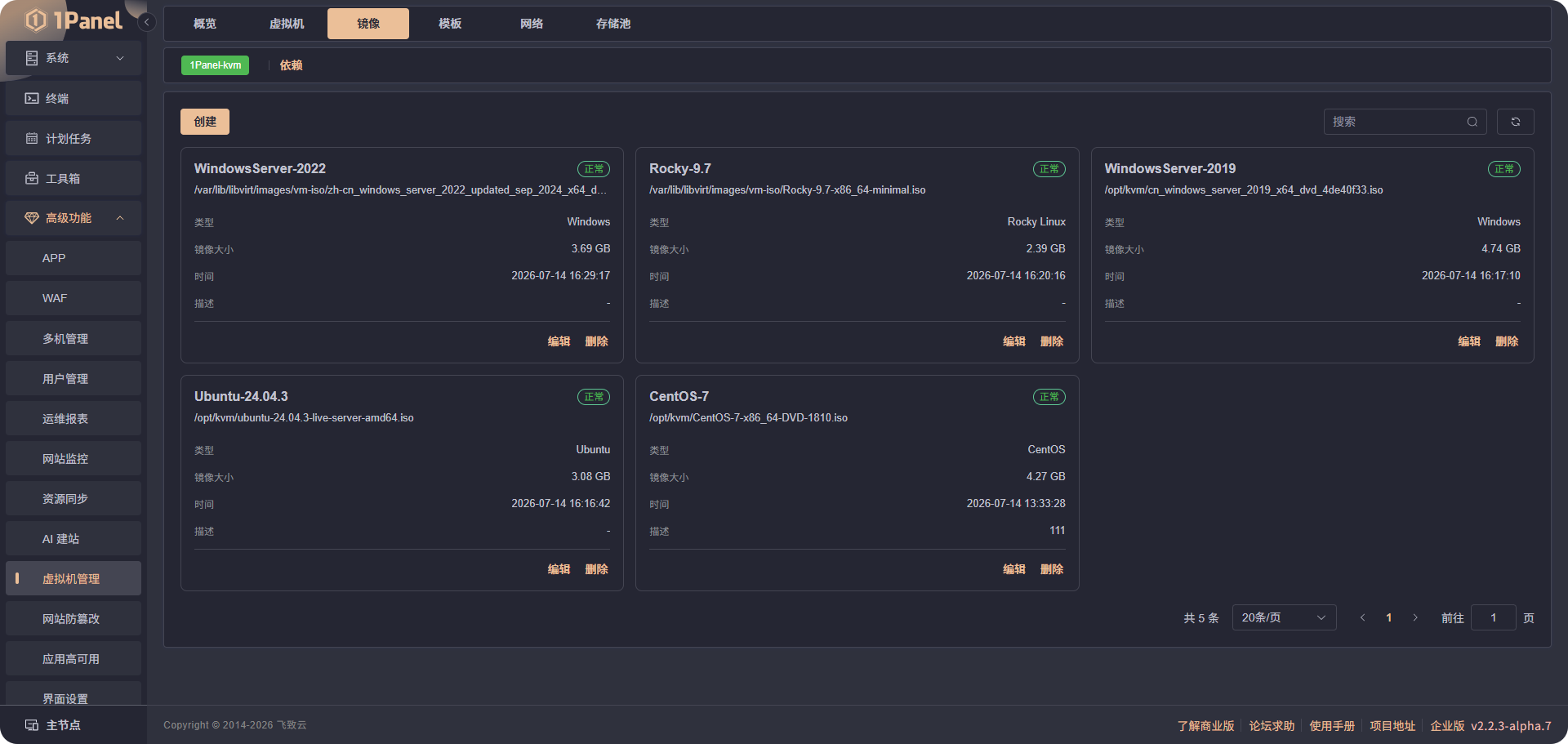Click the 高级功能 diamond icon
Viewport: 1568px width, 744px height.
coord(32,218)
